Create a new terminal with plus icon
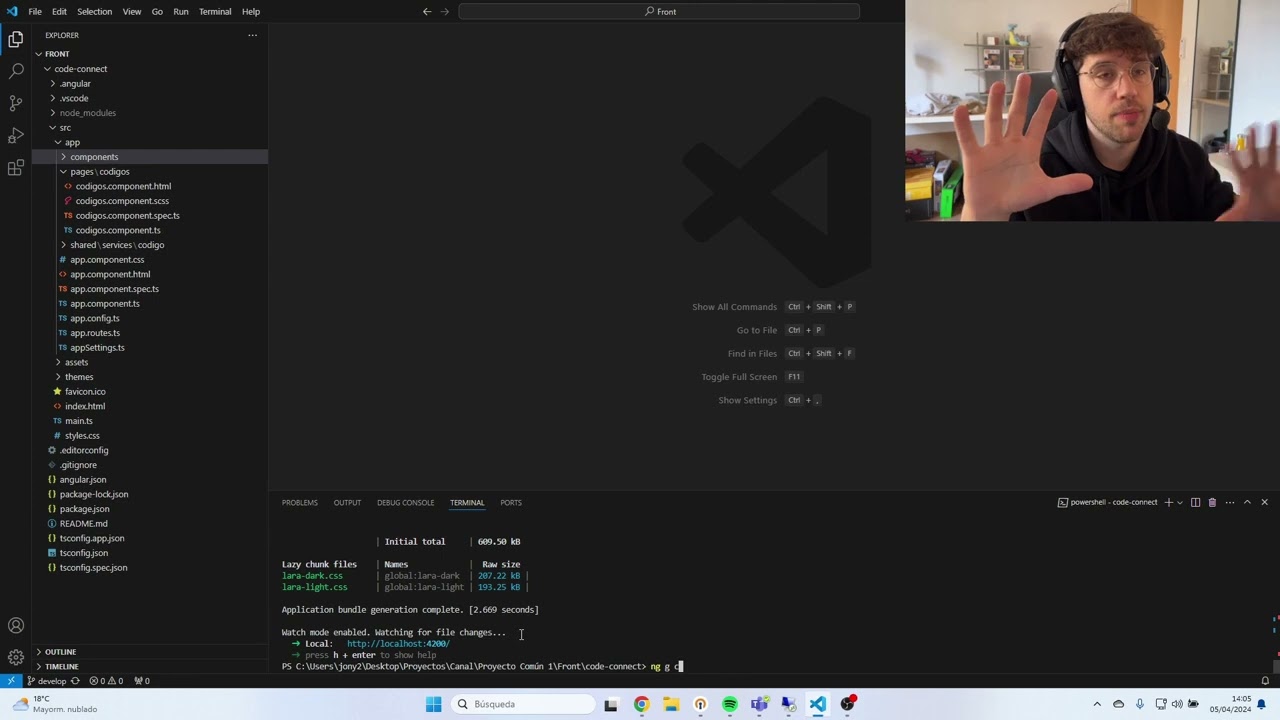1280x720 pixels. 1168,502
